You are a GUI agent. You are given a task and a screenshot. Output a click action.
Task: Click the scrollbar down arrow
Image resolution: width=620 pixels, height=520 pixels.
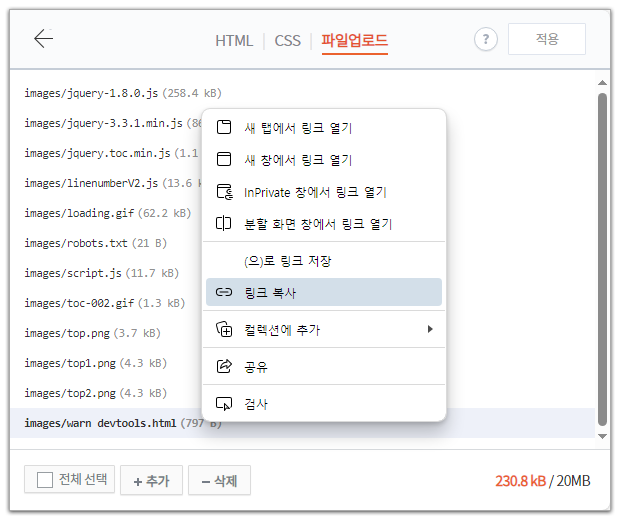point(602,437)
